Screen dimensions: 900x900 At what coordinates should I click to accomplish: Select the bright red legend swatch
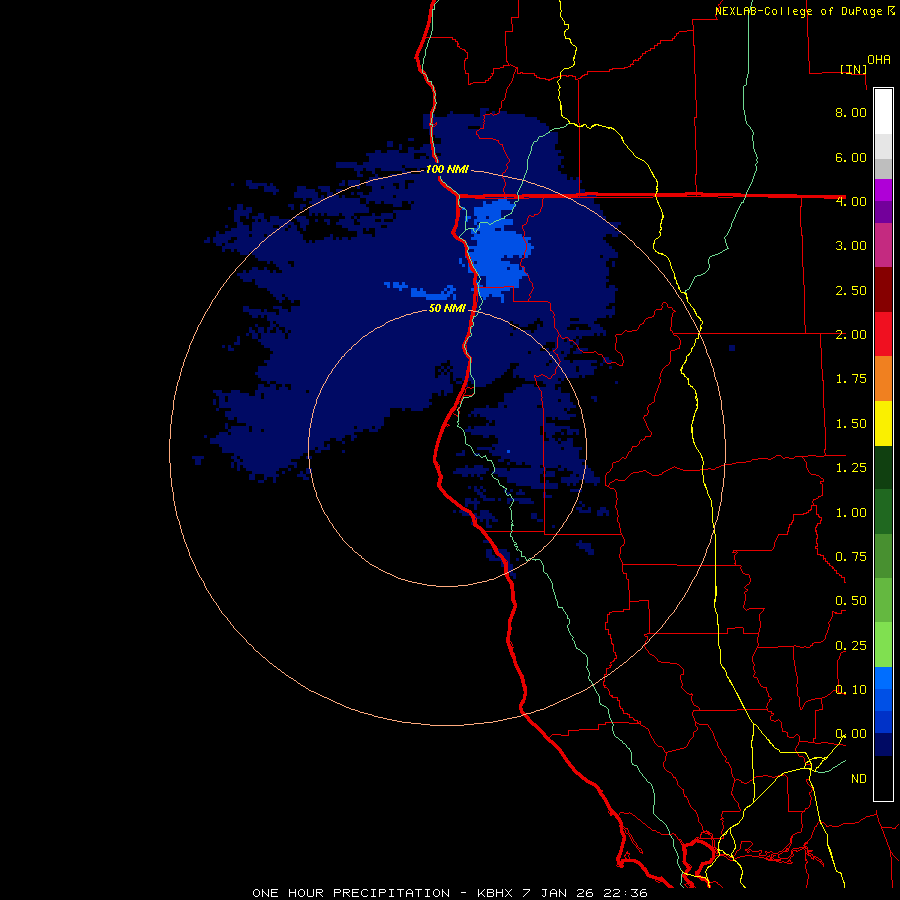click(x=883, y=335)
